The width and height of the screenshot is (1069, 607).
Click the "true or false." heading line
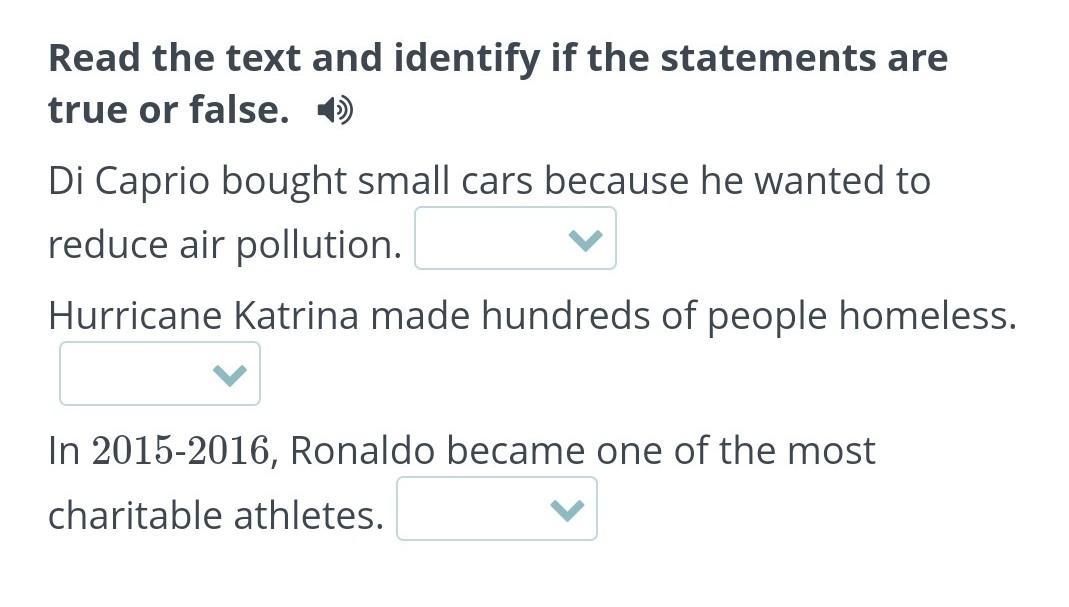pyautogui.click(x=168, y=110)
